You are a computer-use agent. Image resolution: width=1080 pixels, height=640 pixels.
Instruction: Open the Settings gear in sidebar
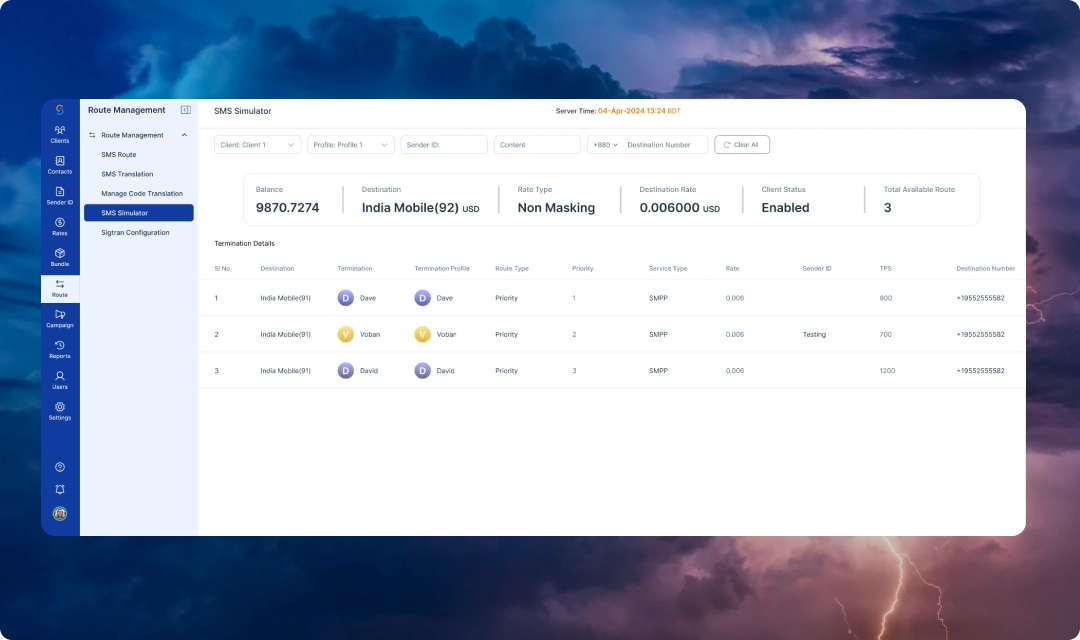tap(60, 411)
